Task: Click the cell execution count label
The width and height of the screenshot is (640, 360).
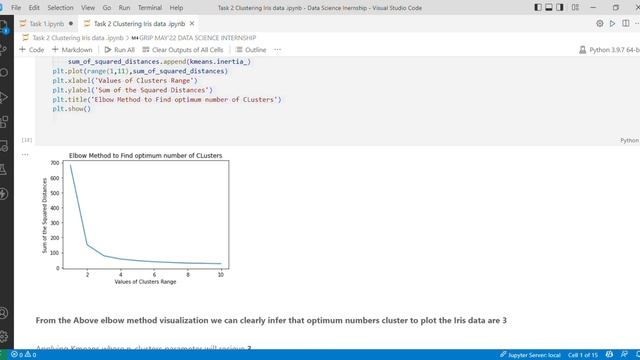Action: click(27, 140)
